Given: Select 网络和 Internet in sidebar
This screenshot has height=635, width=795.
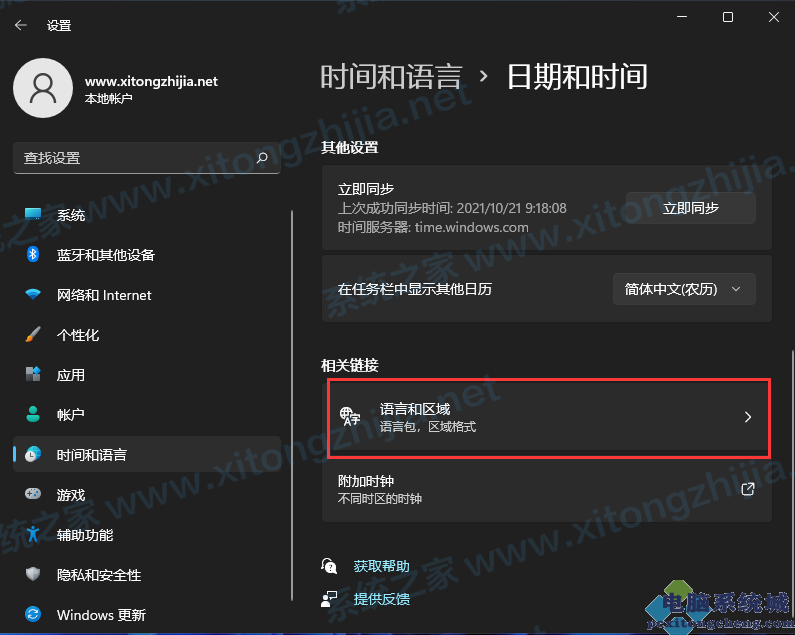Looking at the screenshot, I should click(147, 295).
